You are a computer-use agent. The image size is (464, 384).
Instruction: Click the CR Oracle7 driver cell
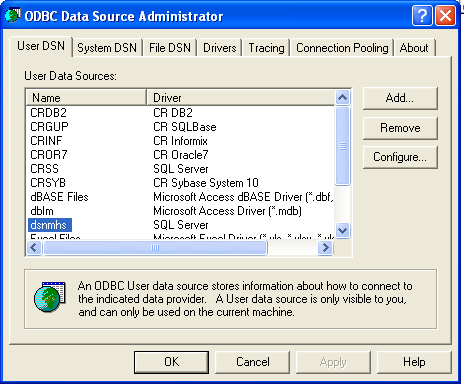(x=181, y=155)
